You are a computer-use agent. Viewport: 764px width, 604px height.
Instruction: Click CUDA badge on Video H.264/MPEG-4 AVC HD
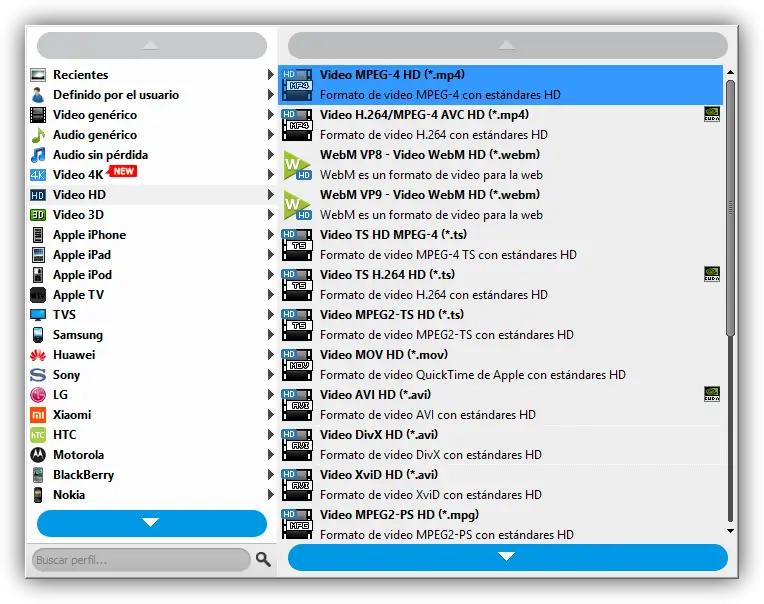pyautogui.click(x=712, y=114)
